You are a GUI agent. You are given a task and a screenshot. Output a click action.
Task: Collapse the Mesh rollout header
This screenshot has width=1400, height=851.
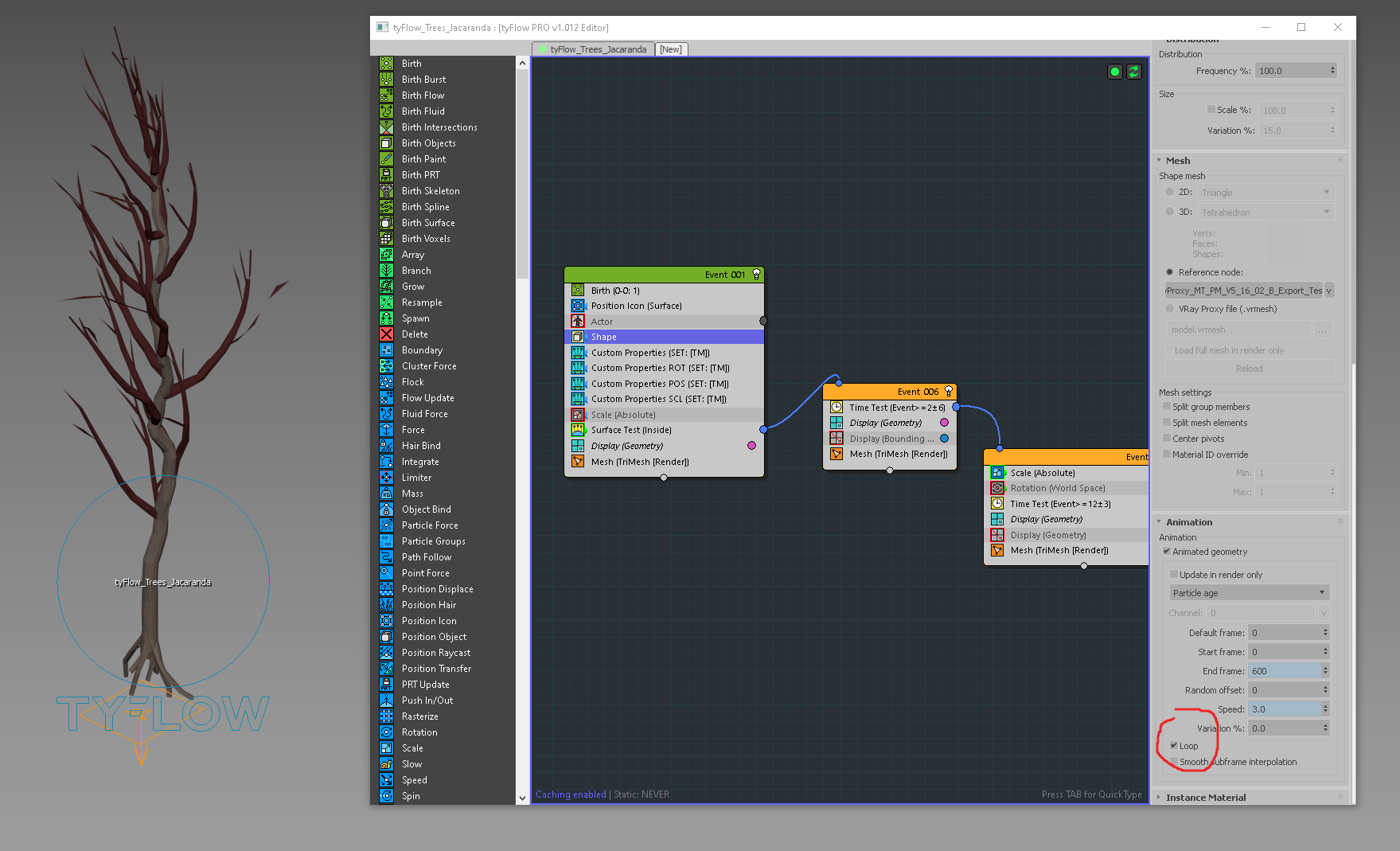point(1178,161)
